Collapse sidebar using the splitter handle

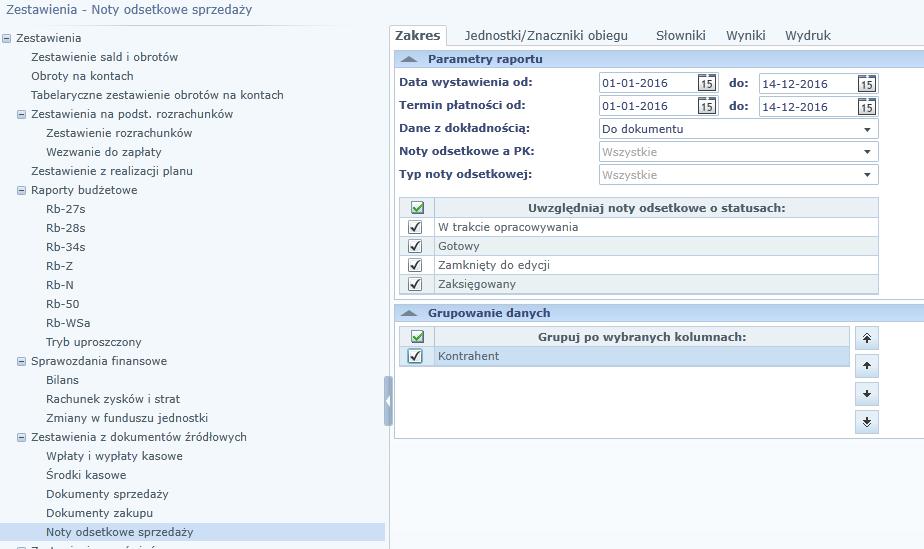point(388,401)
